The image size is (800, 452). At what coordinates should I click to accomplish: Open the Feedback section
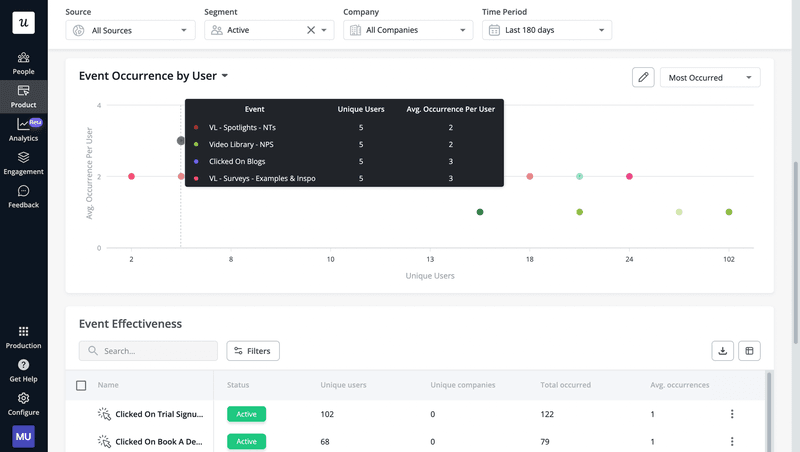point(23,196)
